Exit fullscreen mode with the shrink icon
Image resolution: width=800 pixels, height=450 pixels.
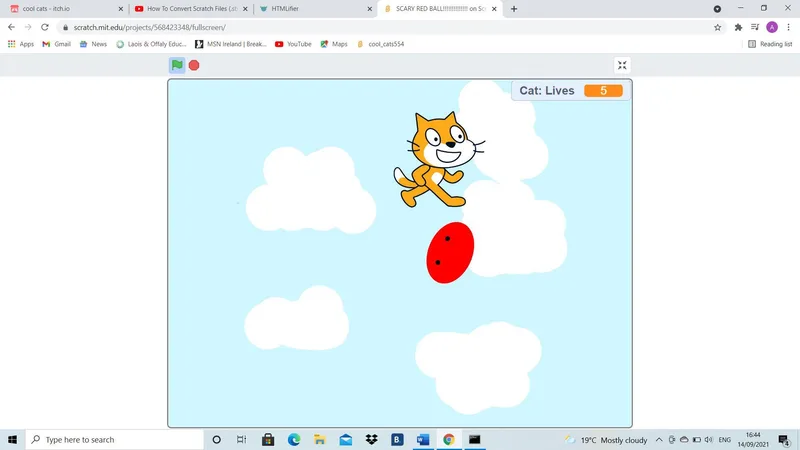pyautogui.click(x=622, y=65)
